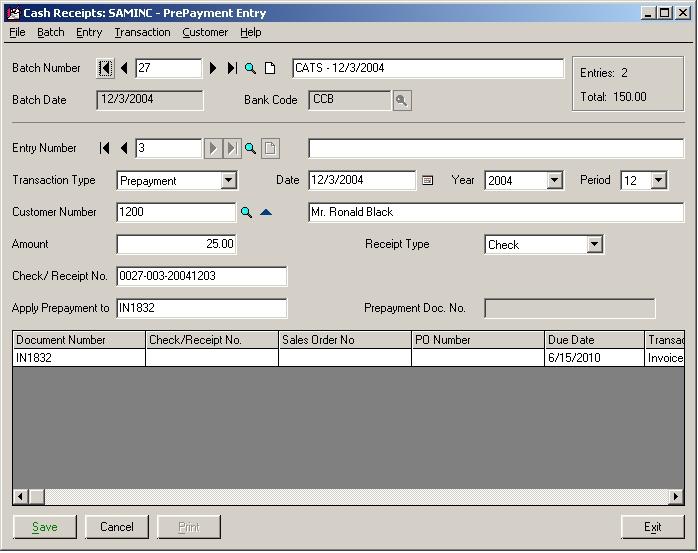
Task: Expand the Transaction Type dropdown
Action: point(228,181)
